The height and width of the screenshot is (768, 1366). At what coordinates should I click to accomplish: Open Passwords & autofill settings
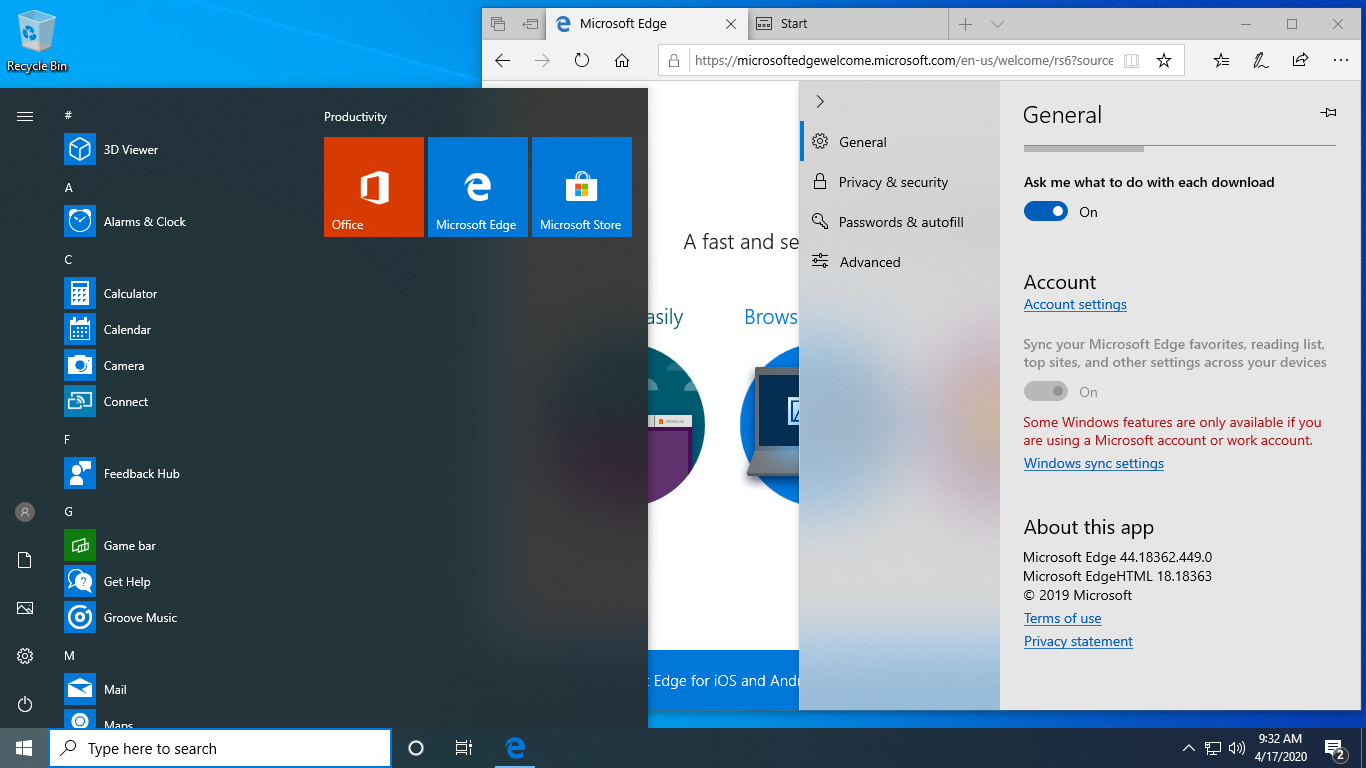pos(900,222)
